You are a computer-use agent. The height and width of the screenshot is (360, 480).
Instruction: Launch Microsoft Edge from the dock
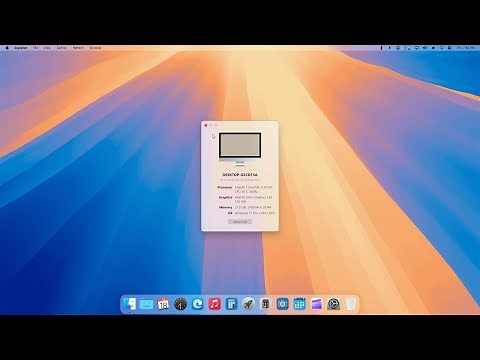197,304
